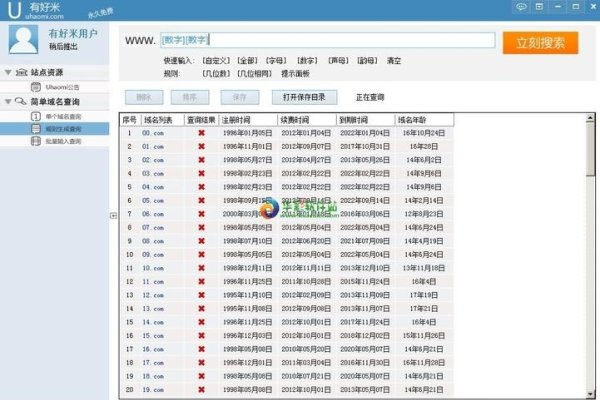600x400 pixels.
Task: Click 清空 to clear the input
Action: coord(394,60)
